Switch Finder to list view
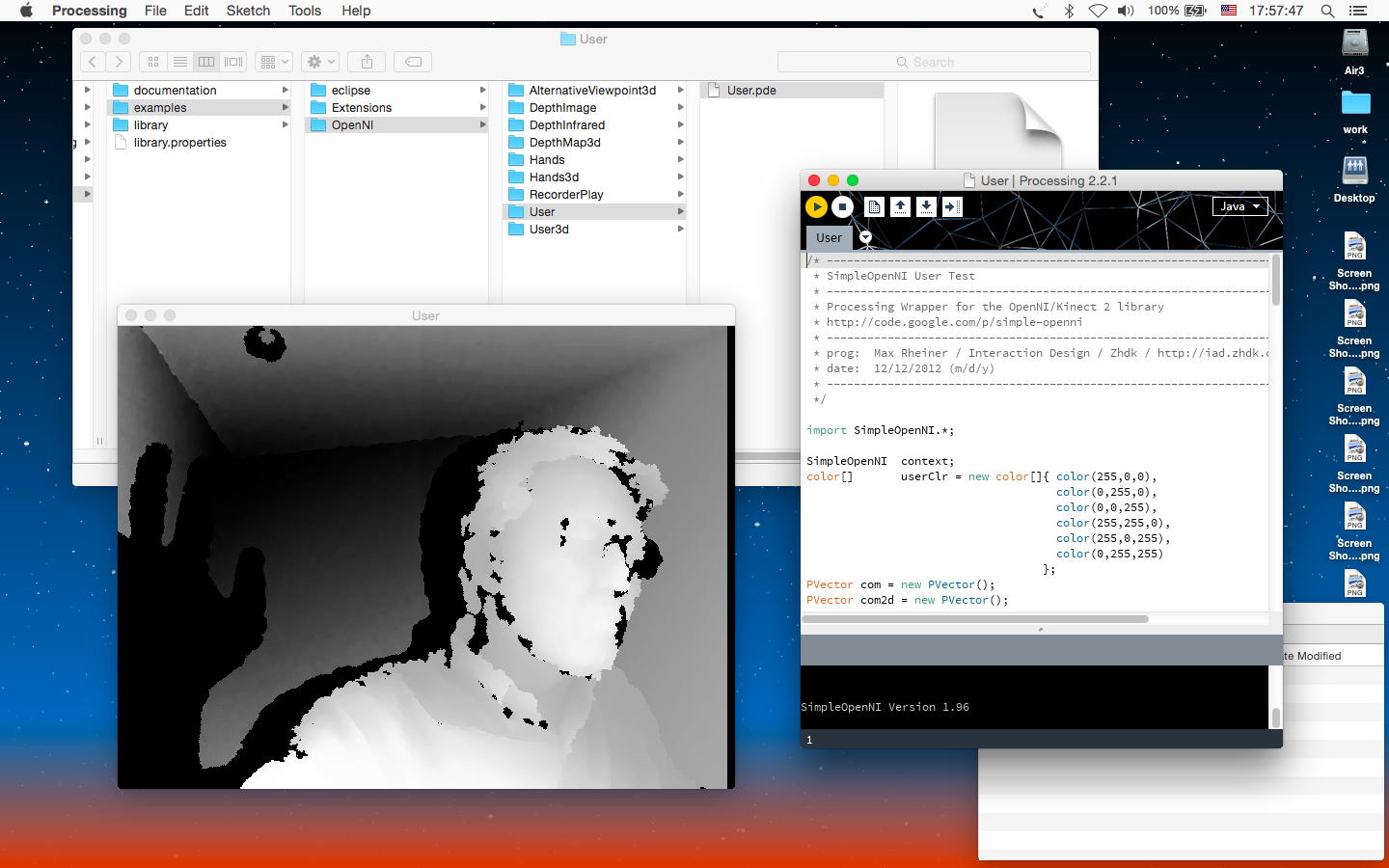 pos(179,62)
